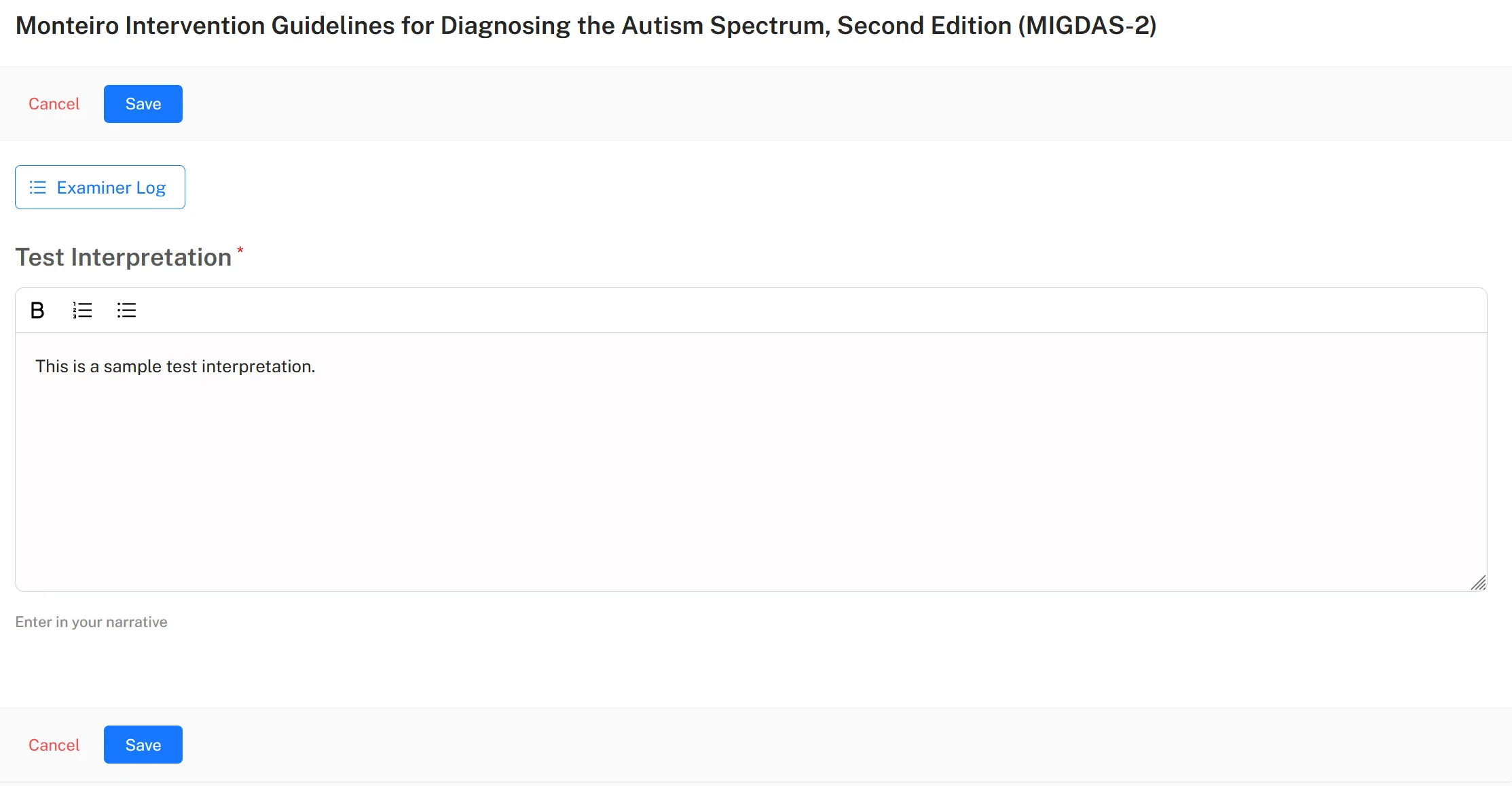Click the text-area resize handle in the corner
Screen dimensions: 1512x786
coord(1478,583)
